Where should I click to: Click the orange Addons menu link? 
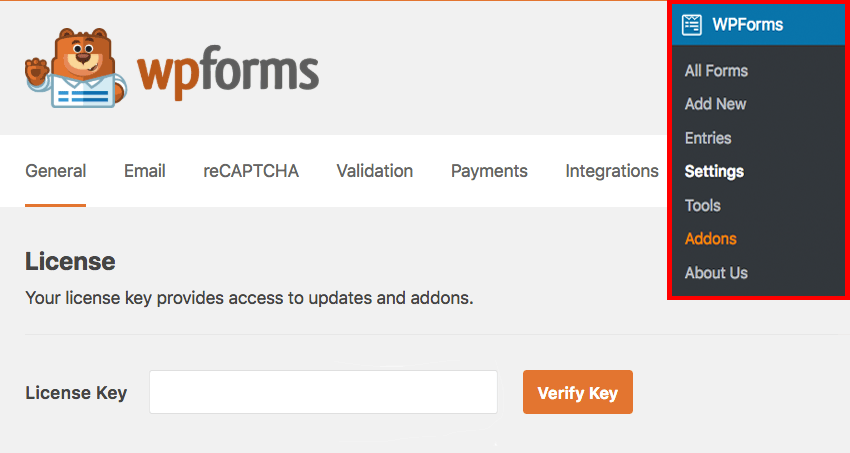(x=711, y=239)
